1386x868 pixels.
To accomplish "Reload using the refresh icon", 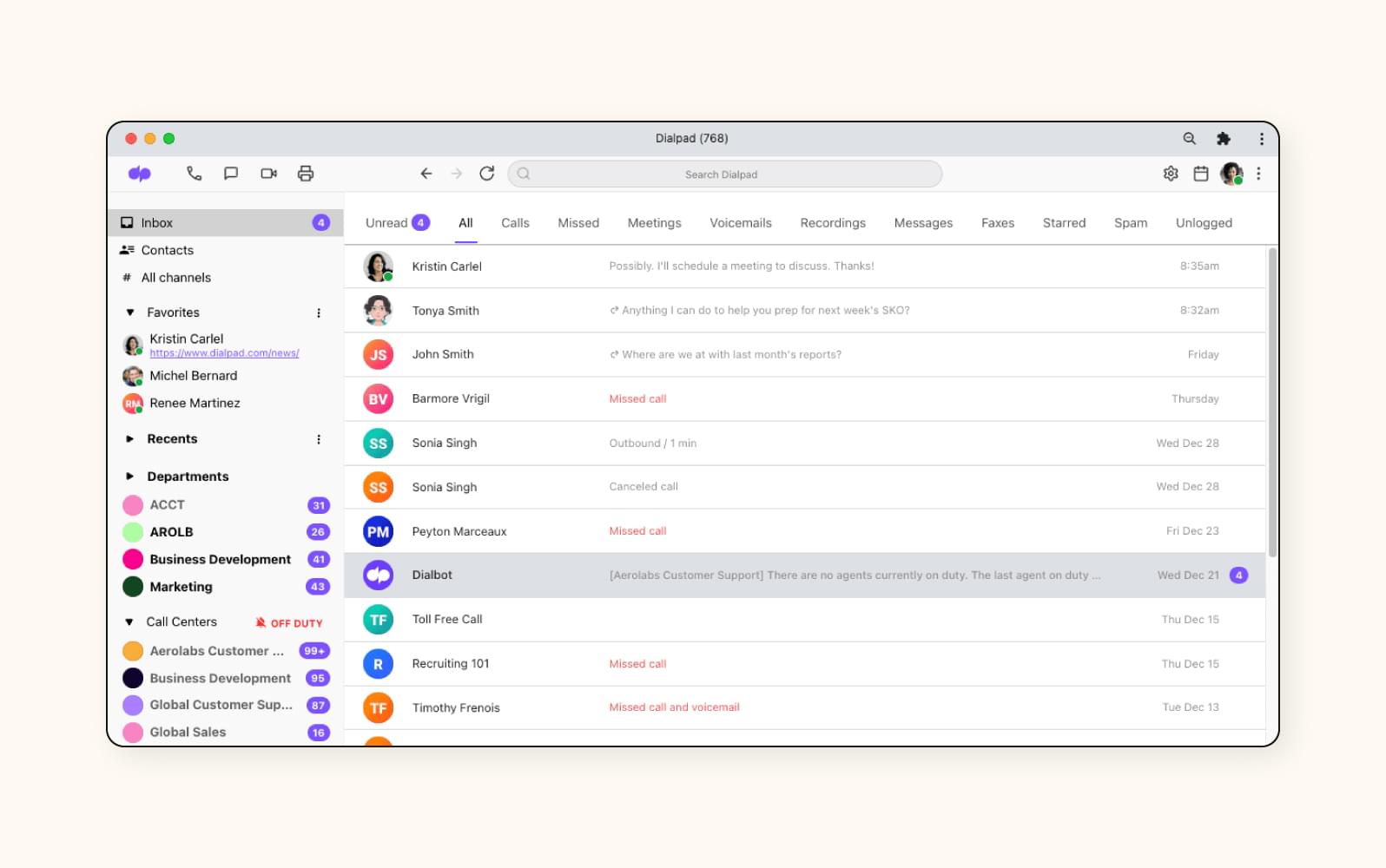I will tap(487, 174).
